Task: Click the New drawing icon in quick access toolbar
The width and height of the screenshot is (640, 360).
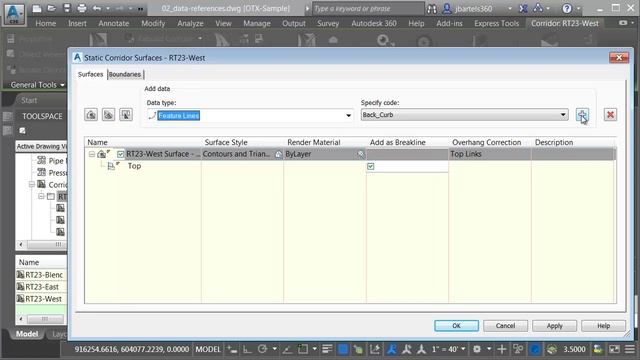Action: pyautogui.click(x=37, y=8)
